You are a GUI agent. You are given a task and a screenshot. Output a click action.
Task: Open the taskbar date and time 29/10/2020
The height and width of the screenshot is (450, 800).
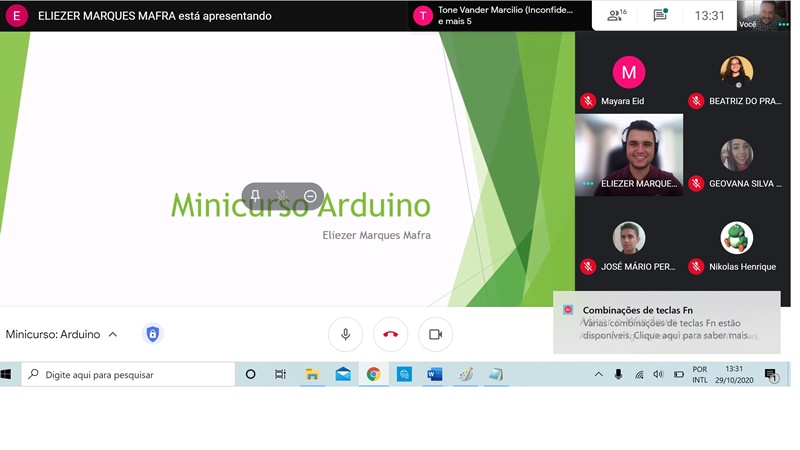tap(734, 374)
